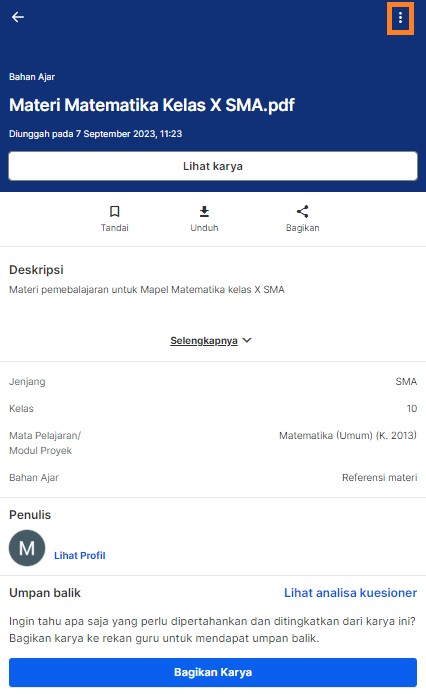
Task: Click the Matematika (Umum) (K. 2013) value
Action: [x=348, y=435]
